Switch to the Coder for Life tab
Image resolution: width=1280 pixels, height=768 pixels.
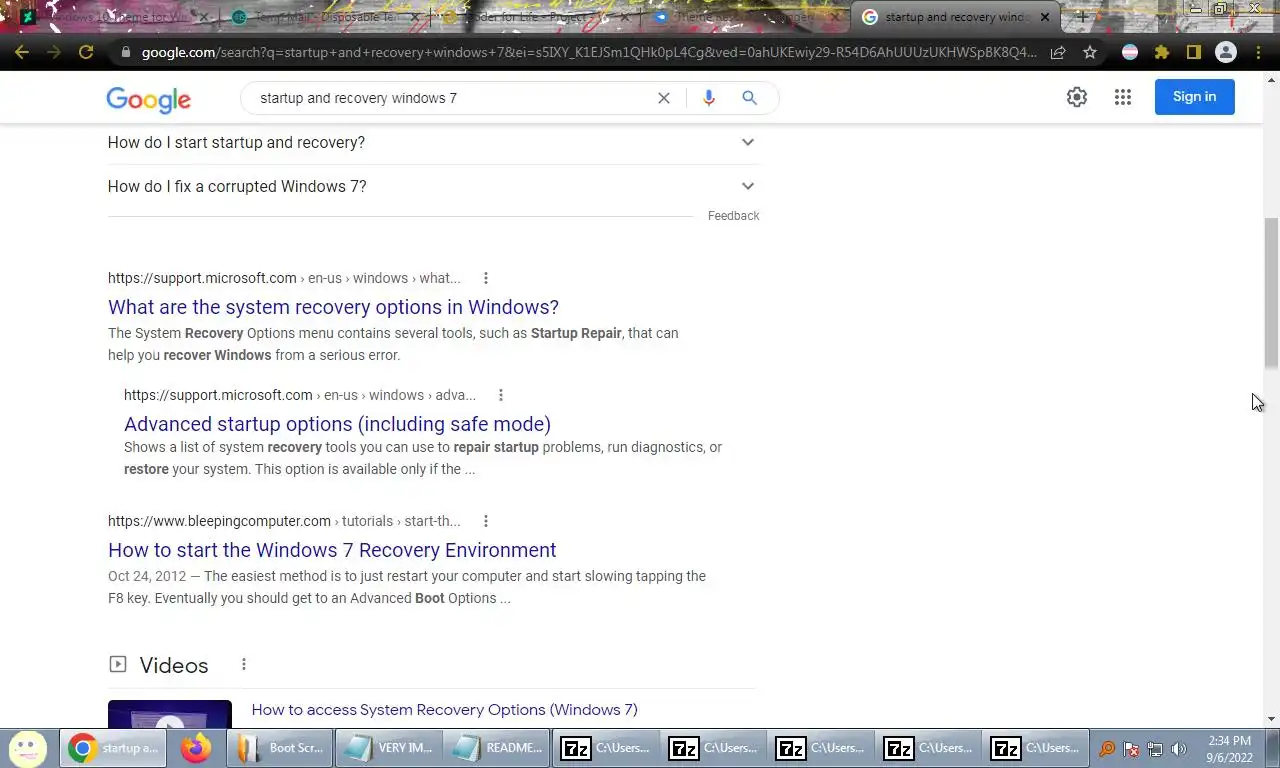coord(535,17)
